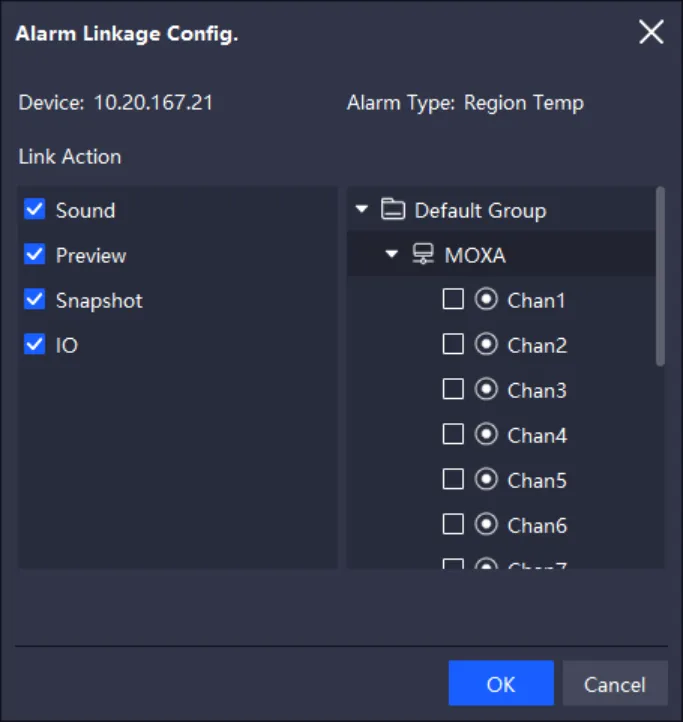This screenshot has width=683, height=722.
Task: Click the Chan3 channel icon
Action: point(487,390)
